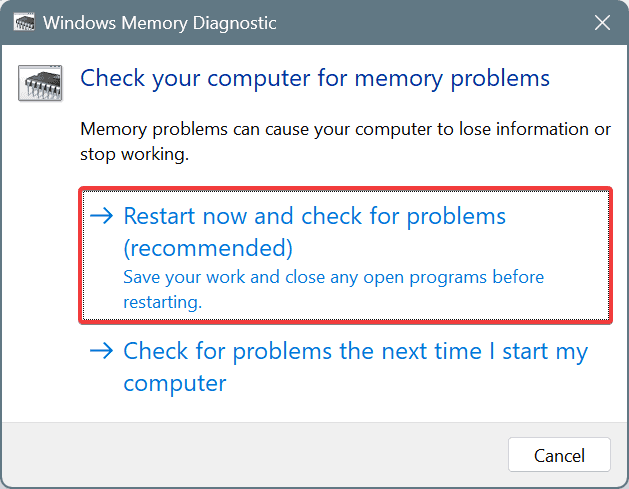Click the Check your computer for memory problems heading

(x=315, y=77)
